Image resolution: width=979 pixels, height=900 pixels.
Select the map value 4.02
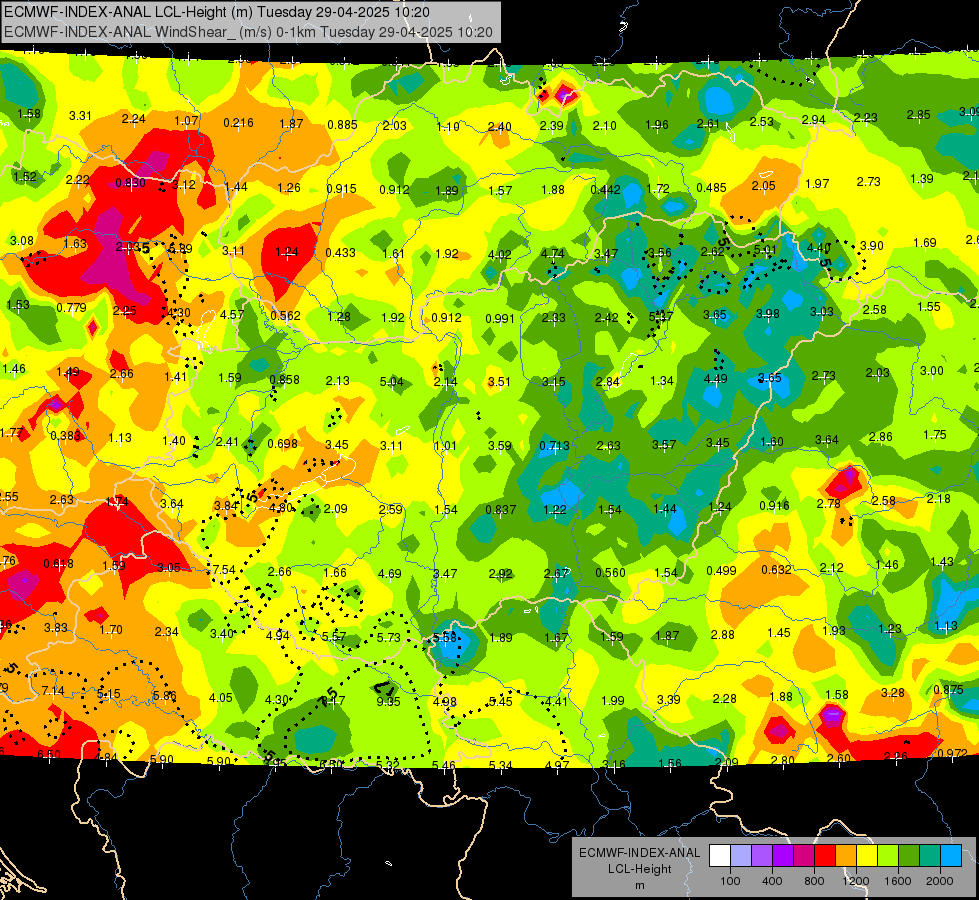tap(499, 255)
